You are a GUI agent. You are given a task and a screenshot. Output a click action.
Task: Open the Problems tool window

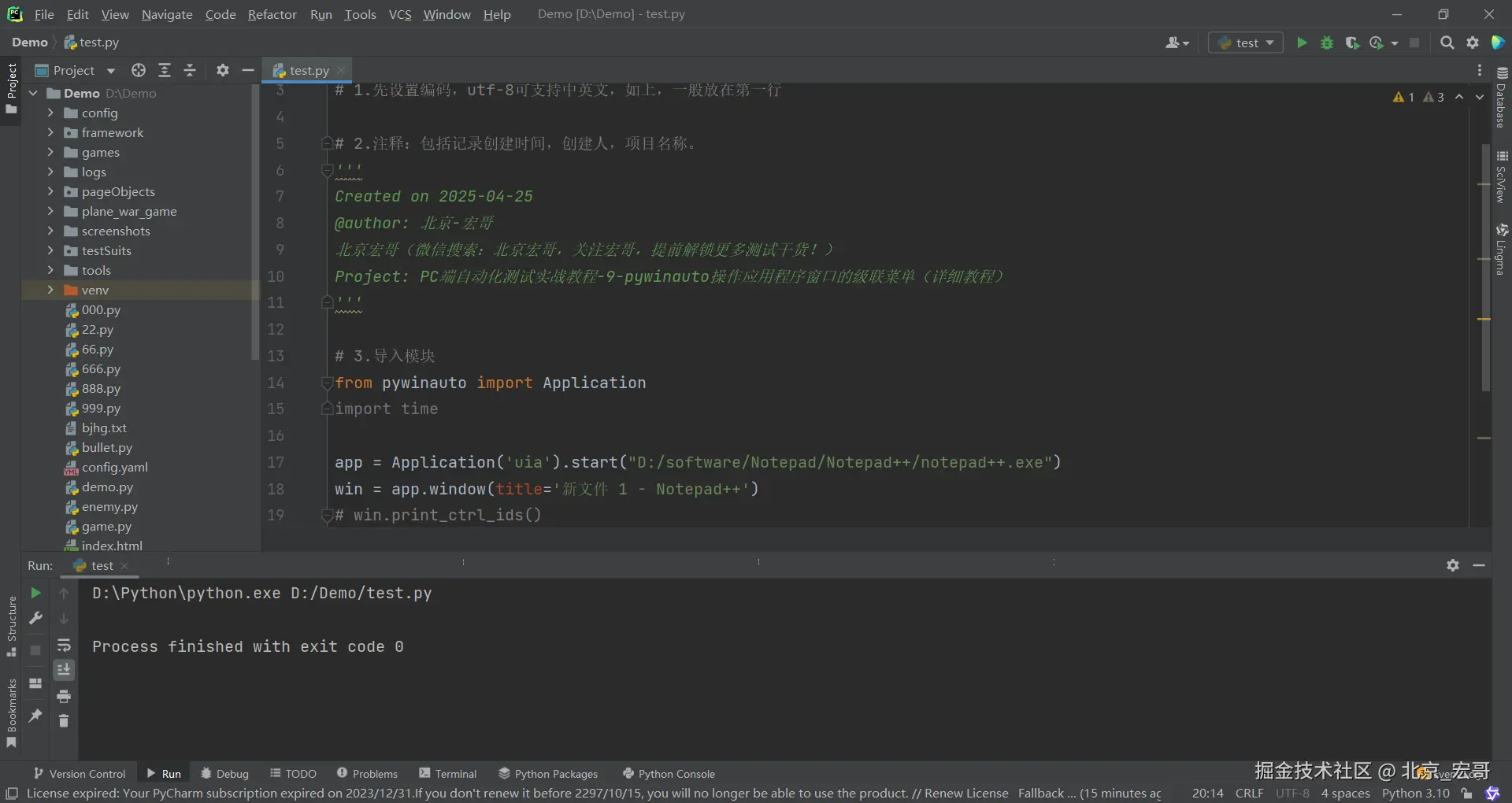tap(367, 773)
